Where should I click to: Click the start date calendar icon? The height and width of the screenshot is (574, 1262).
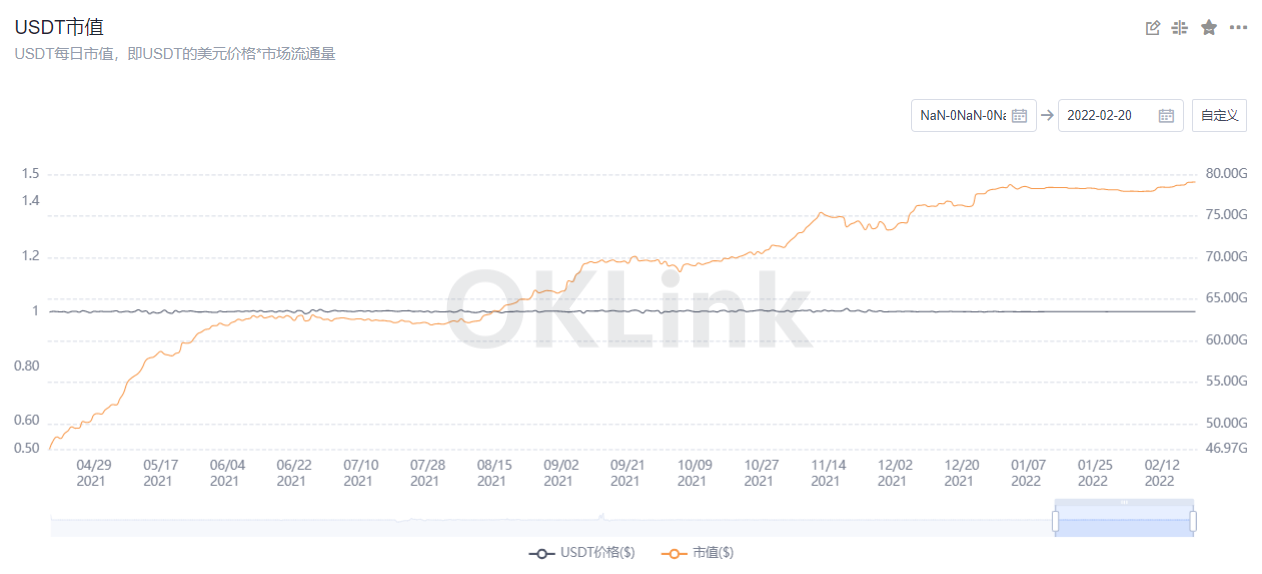(x=1020, y=115)
